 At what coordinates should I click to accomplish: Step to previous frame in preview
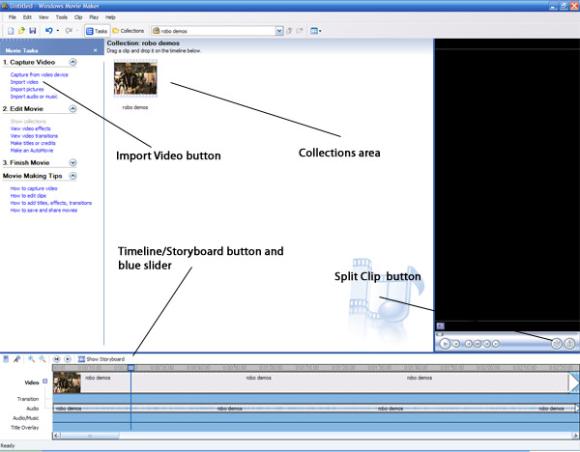[x=478, y=344]
